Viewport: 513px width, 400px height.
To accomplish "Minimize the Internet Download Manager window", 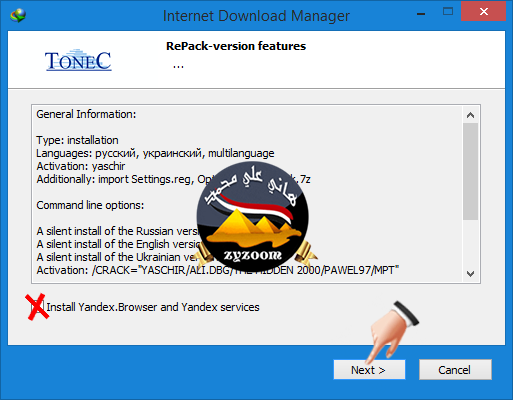I will coord(421,14).
